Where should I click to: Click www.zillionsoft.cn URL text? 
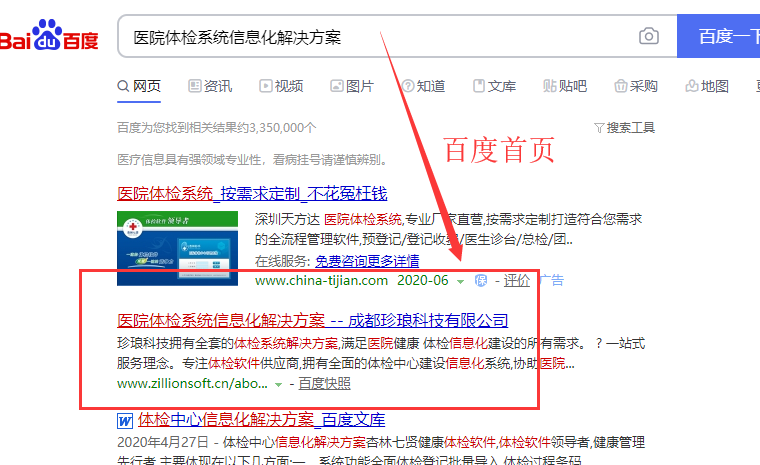[192, 384]
